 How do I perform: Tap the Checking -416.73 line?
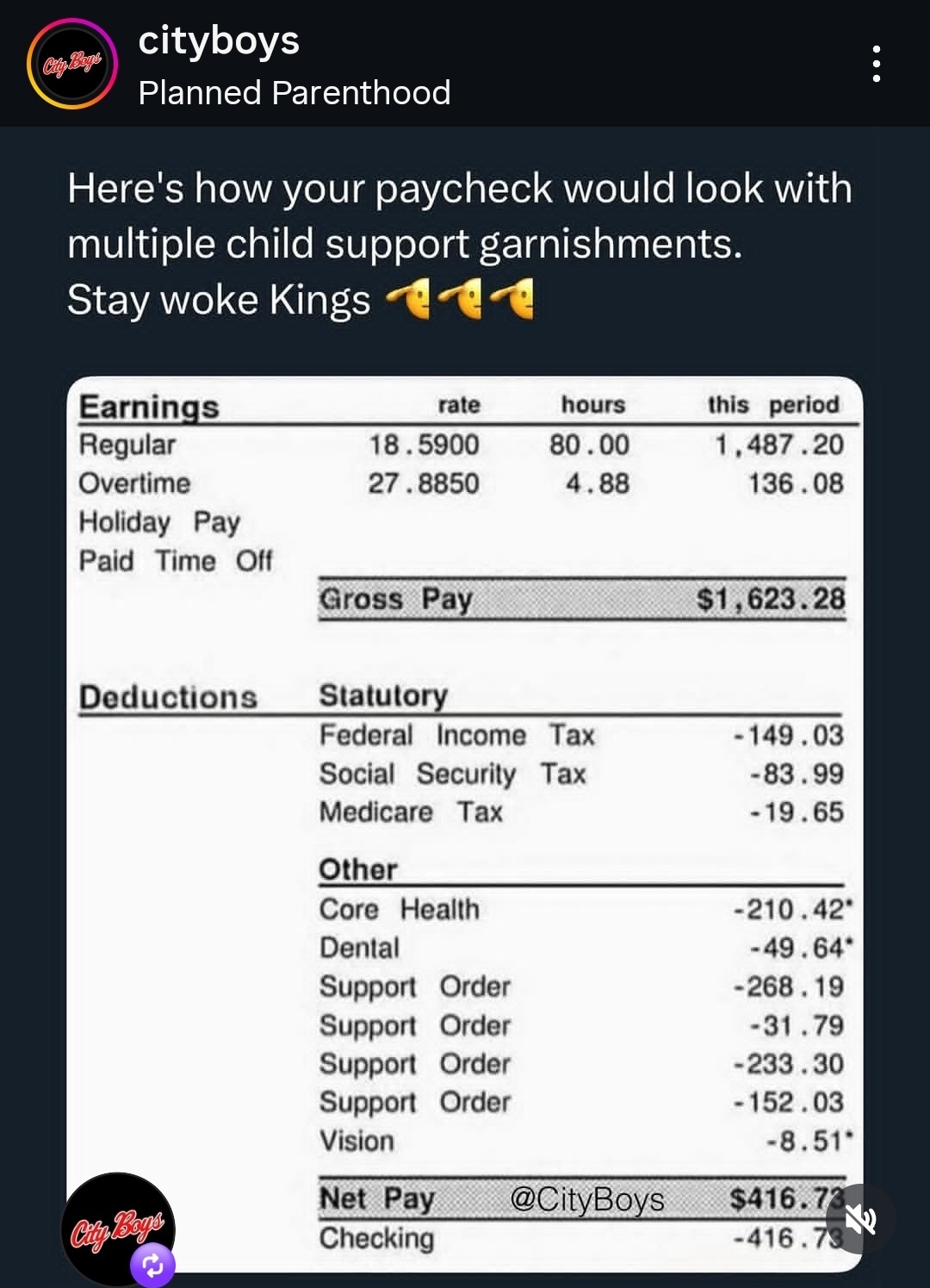(x=581, y=1238)
